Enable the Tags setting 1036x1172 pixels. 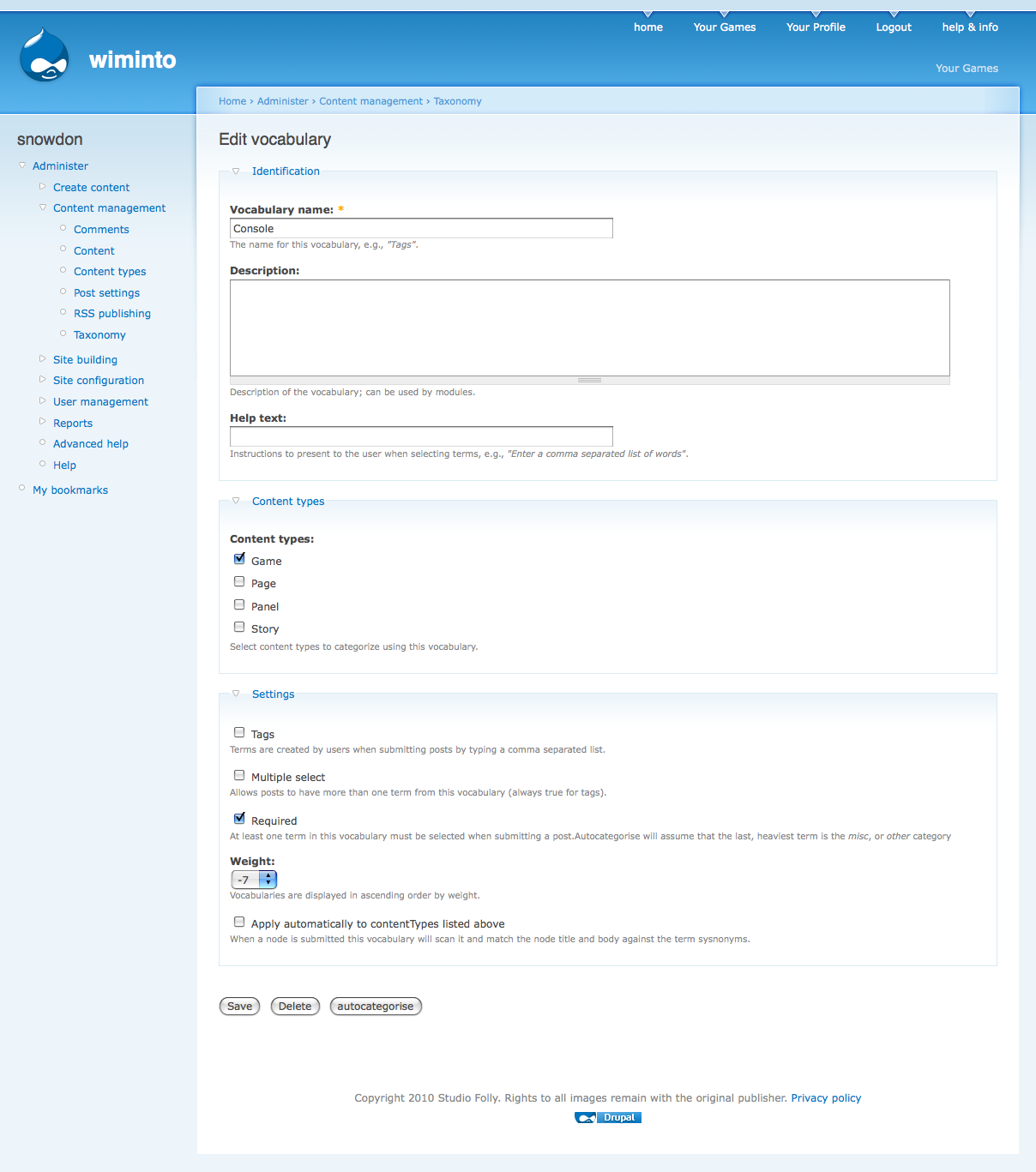pos(239,731)
